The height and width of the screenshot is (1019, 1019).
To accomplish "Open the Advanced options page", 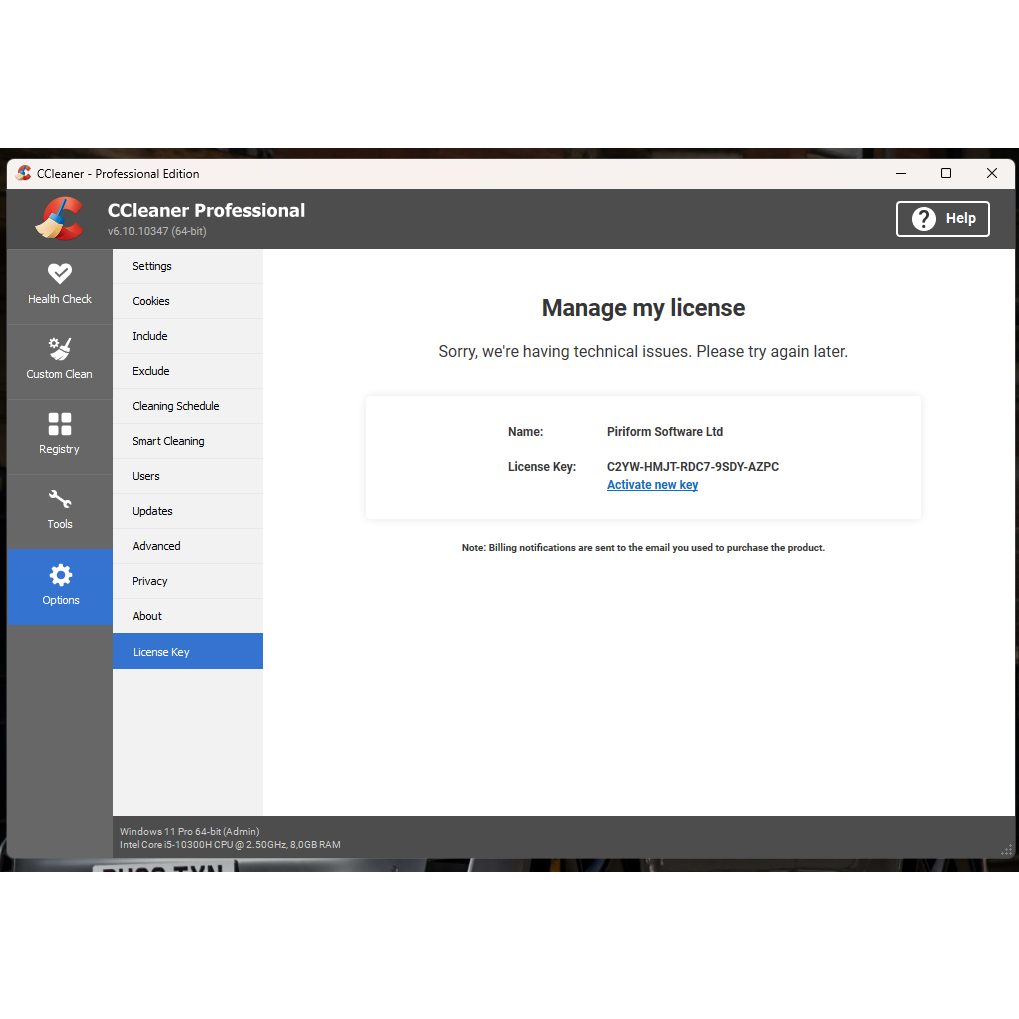I will tap(157, 546).
